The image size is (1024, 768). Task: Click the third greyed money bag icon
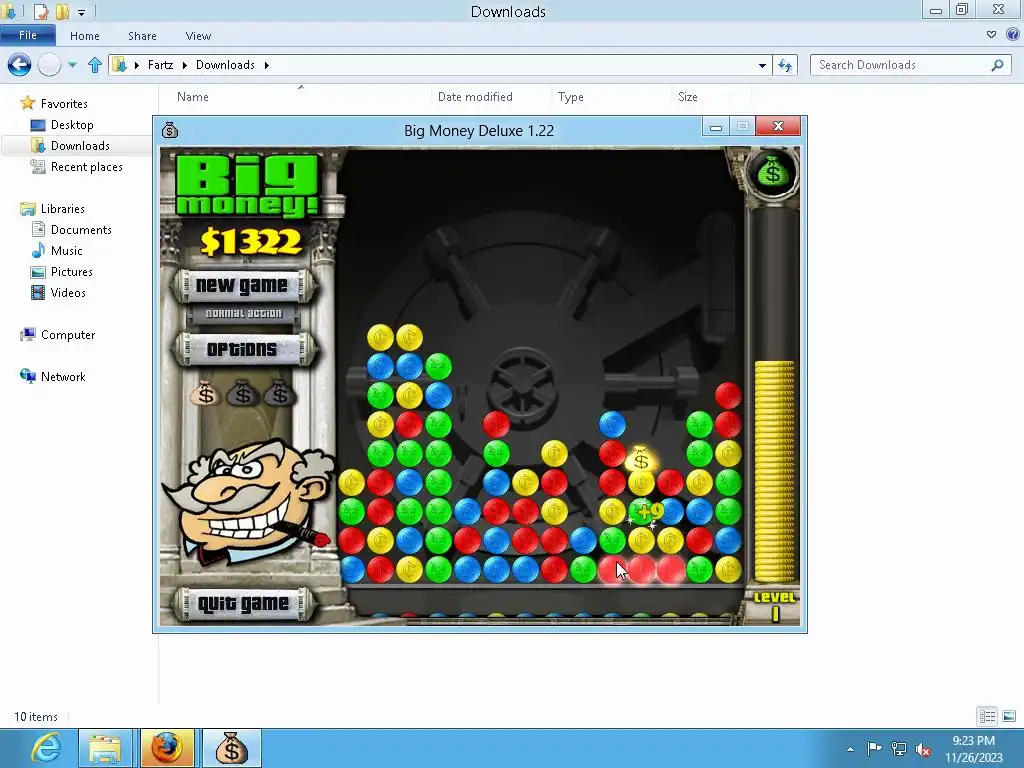(x=280, y=393)
